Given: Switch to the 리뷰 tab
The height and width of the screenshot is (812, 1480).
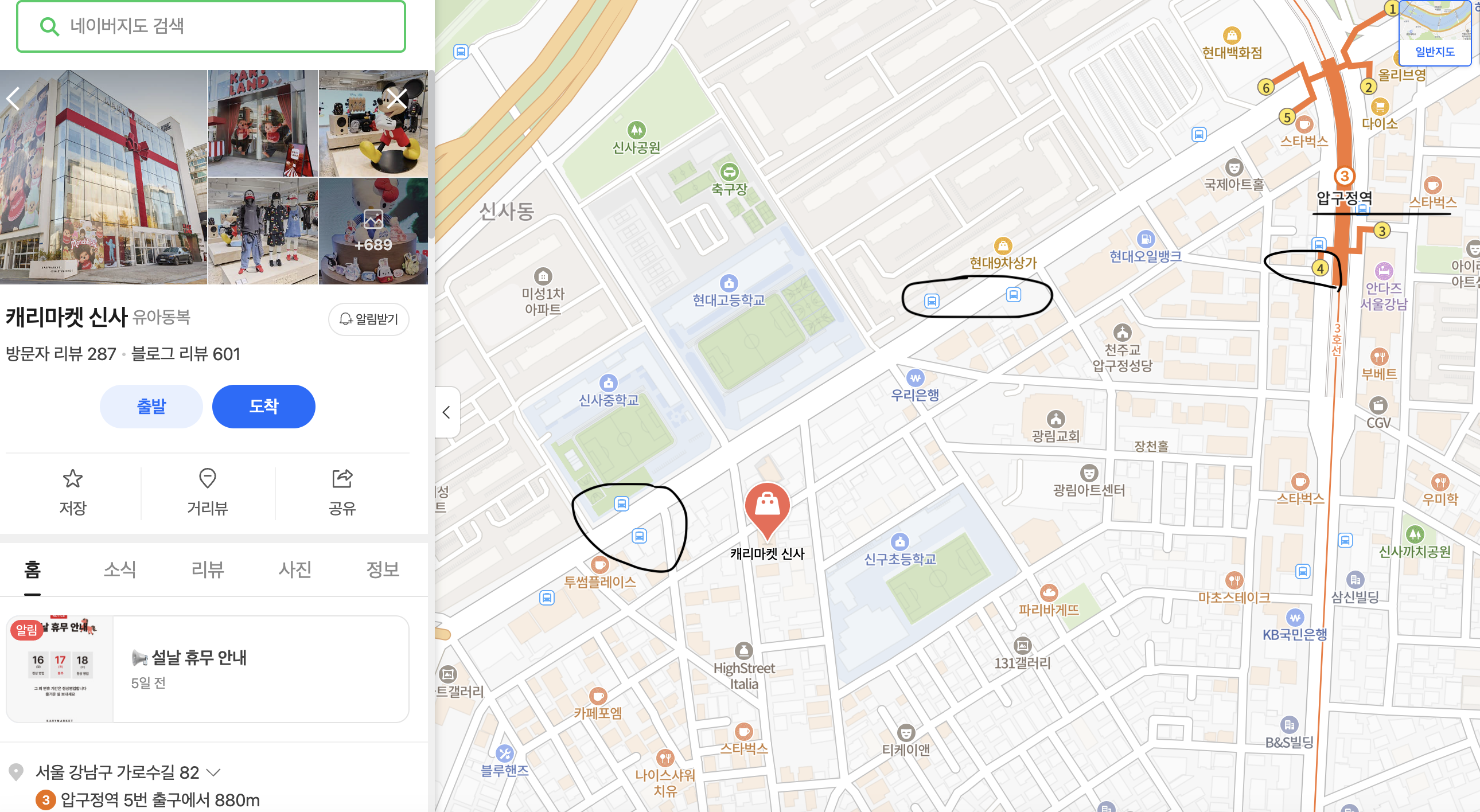Looking at the screenshot, I should 208,569.
